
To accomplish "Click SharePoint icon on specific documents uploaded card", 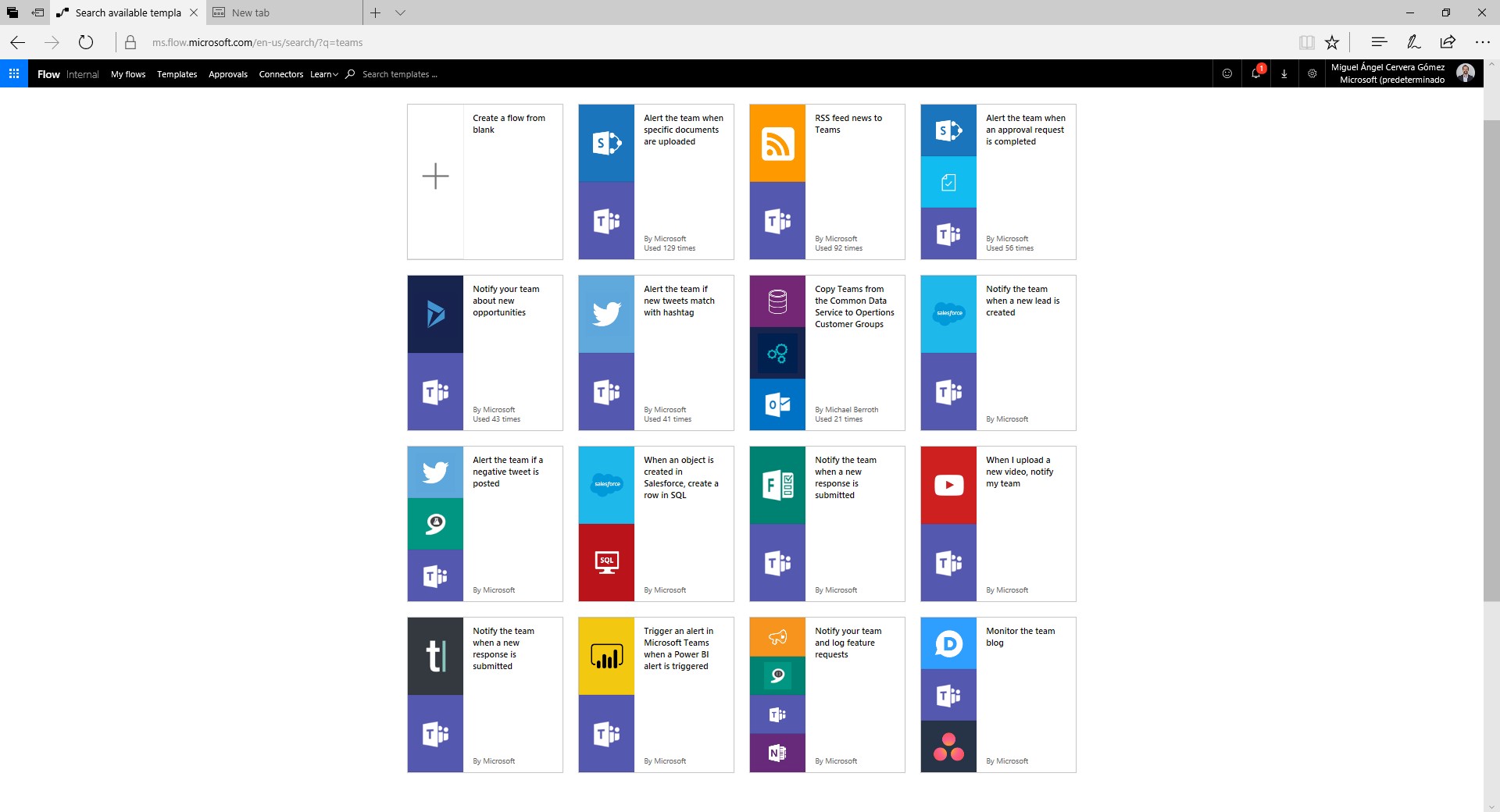I will tap(606, 143).
